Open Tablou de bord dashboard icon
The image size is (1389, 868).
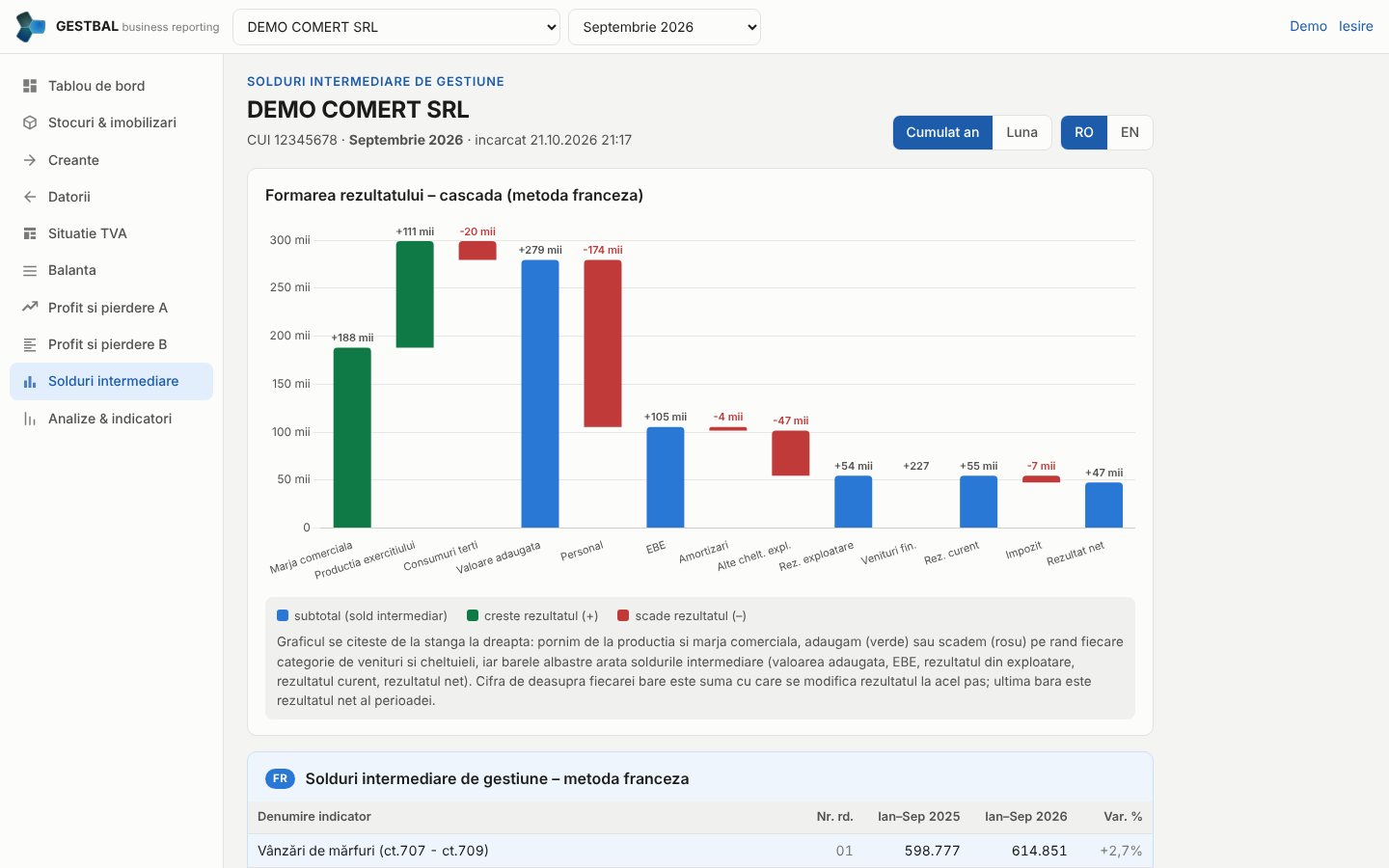[30, 86]
